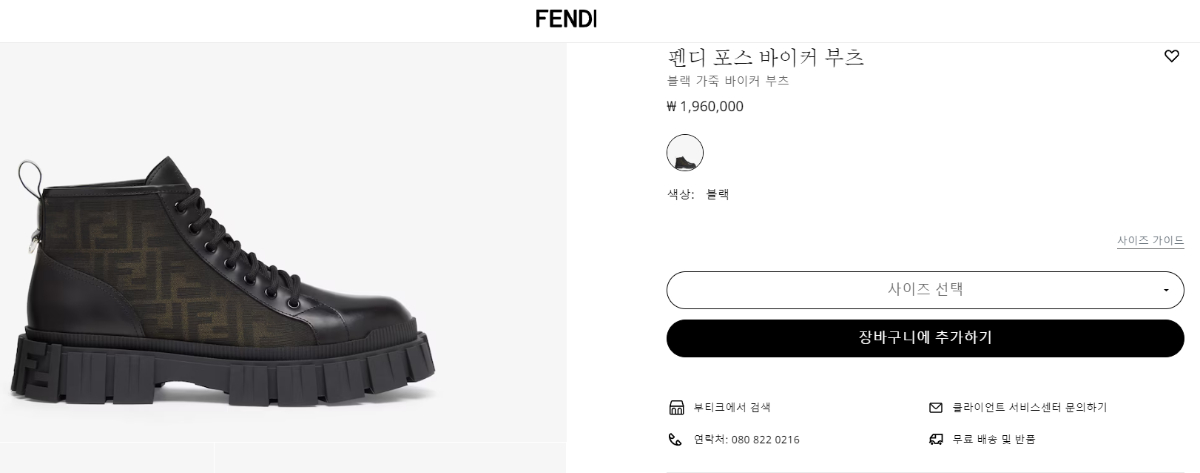Click the boutique store icon

pos(675,408)
